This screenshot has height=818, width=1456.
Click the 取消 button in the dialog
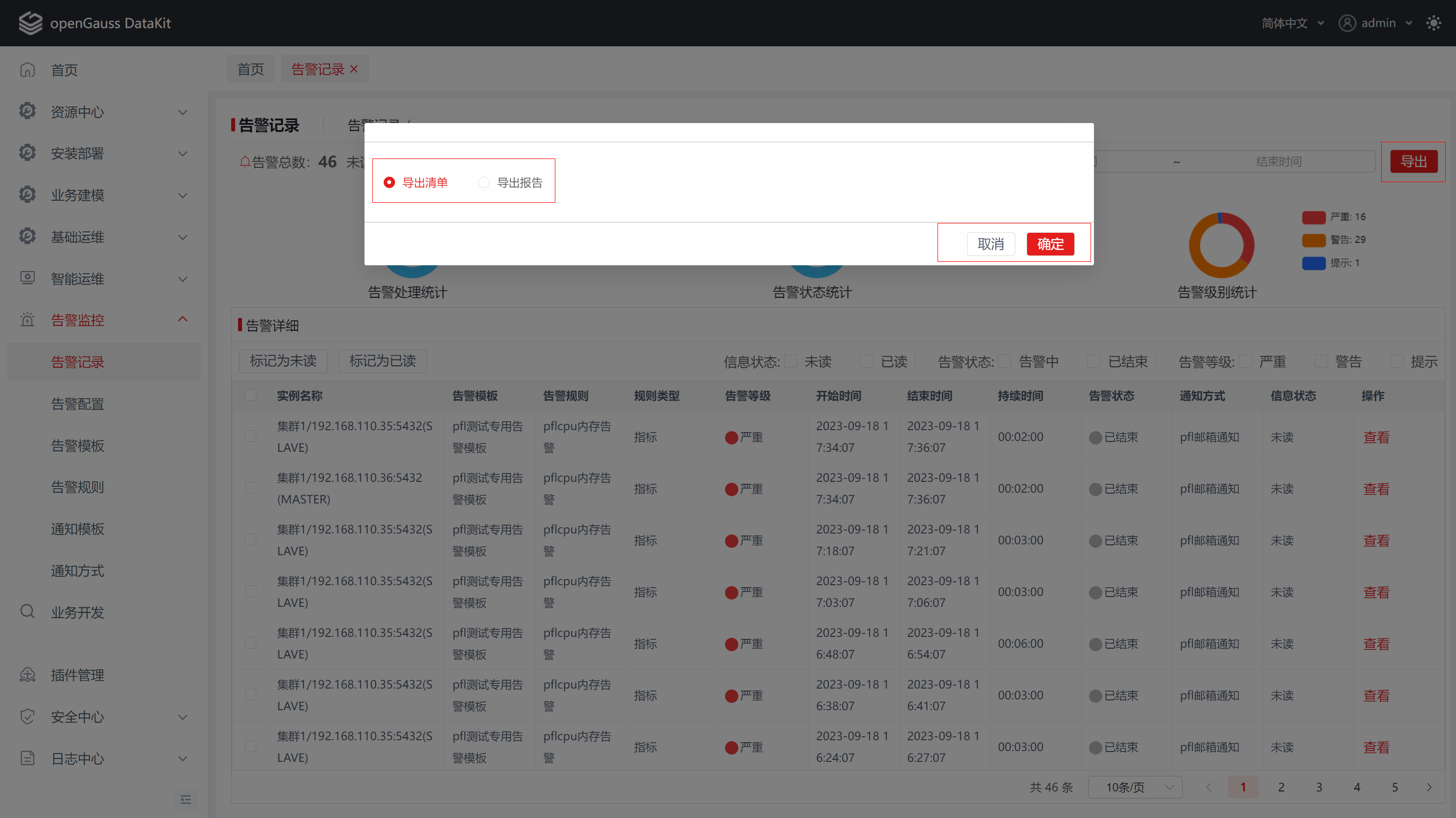point(990,244)
